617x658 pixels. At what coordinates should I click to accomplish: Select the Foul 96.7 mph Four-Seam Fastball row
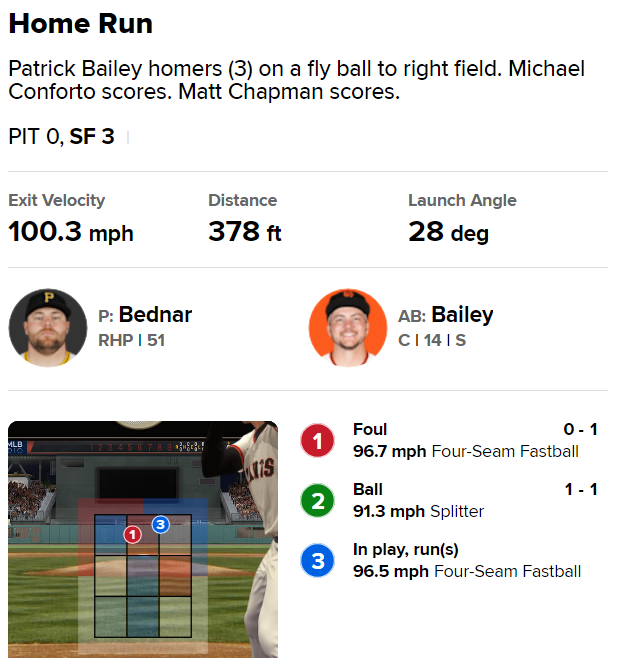coord(465,440)
